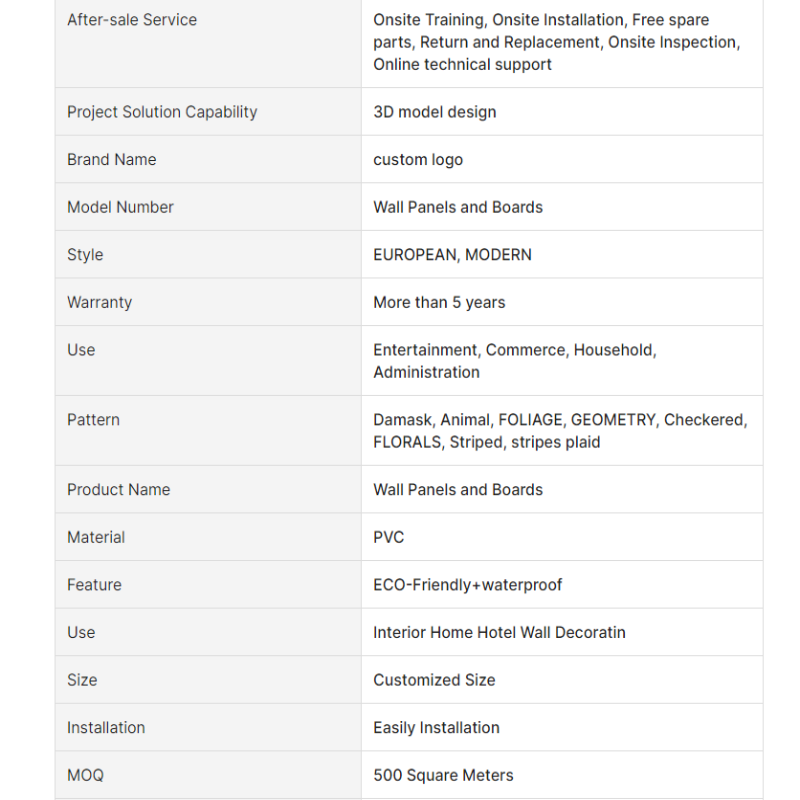Screen dimensions: 800x800
Task: Select the "More than 5 years" value
Action: [x=439, y=302]
